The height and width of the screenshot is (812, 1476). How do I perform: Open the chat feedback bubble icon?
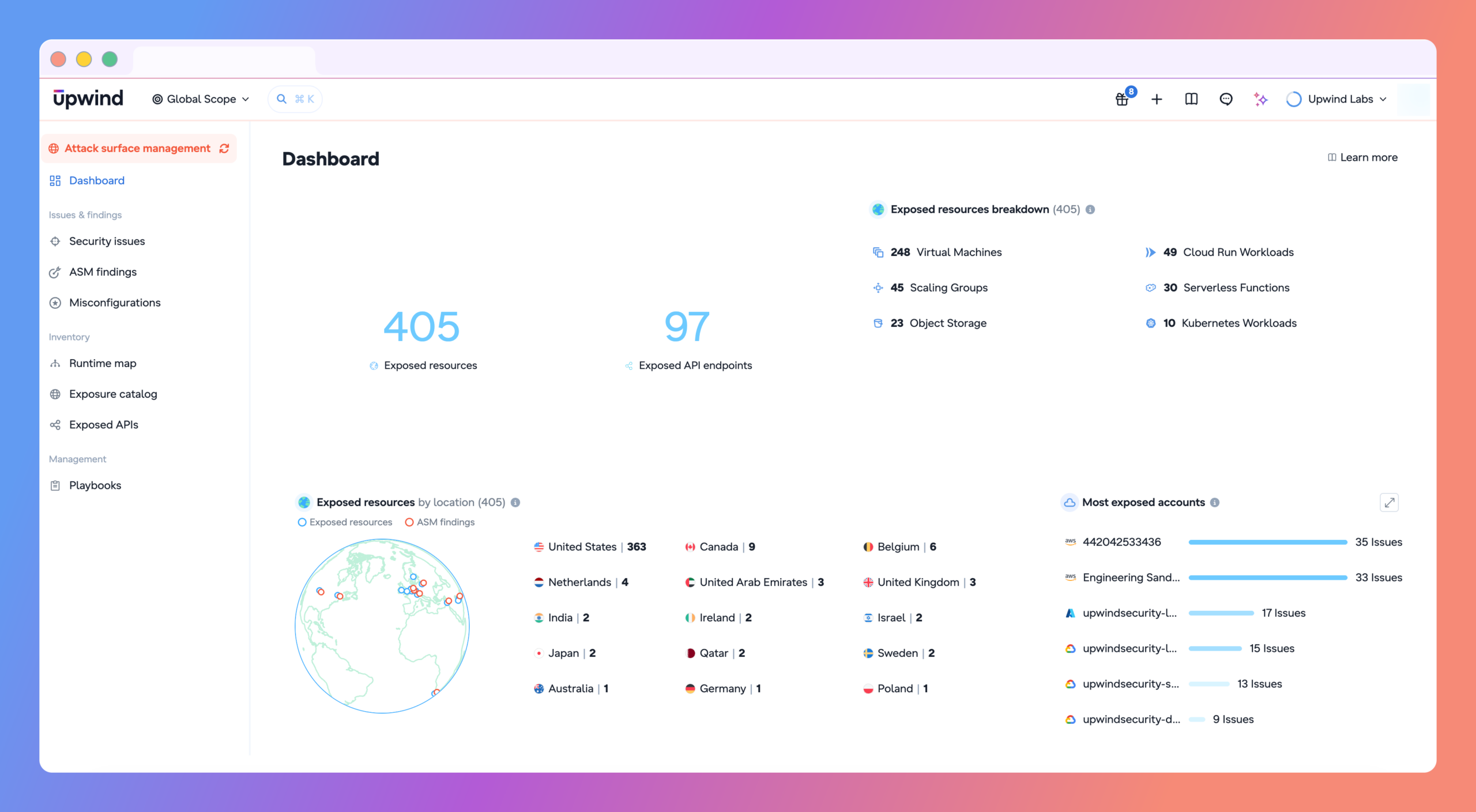tap(1226, 99)
